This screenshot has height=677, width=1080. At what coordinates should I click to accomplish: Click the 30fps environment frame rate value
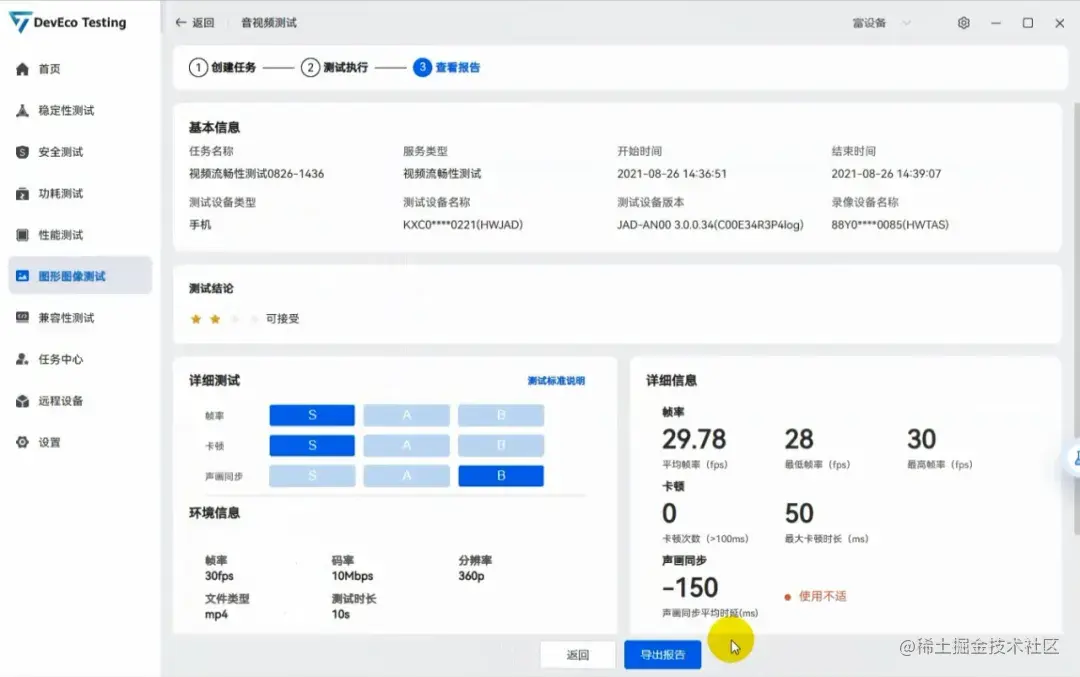click(x=219, y=576)
